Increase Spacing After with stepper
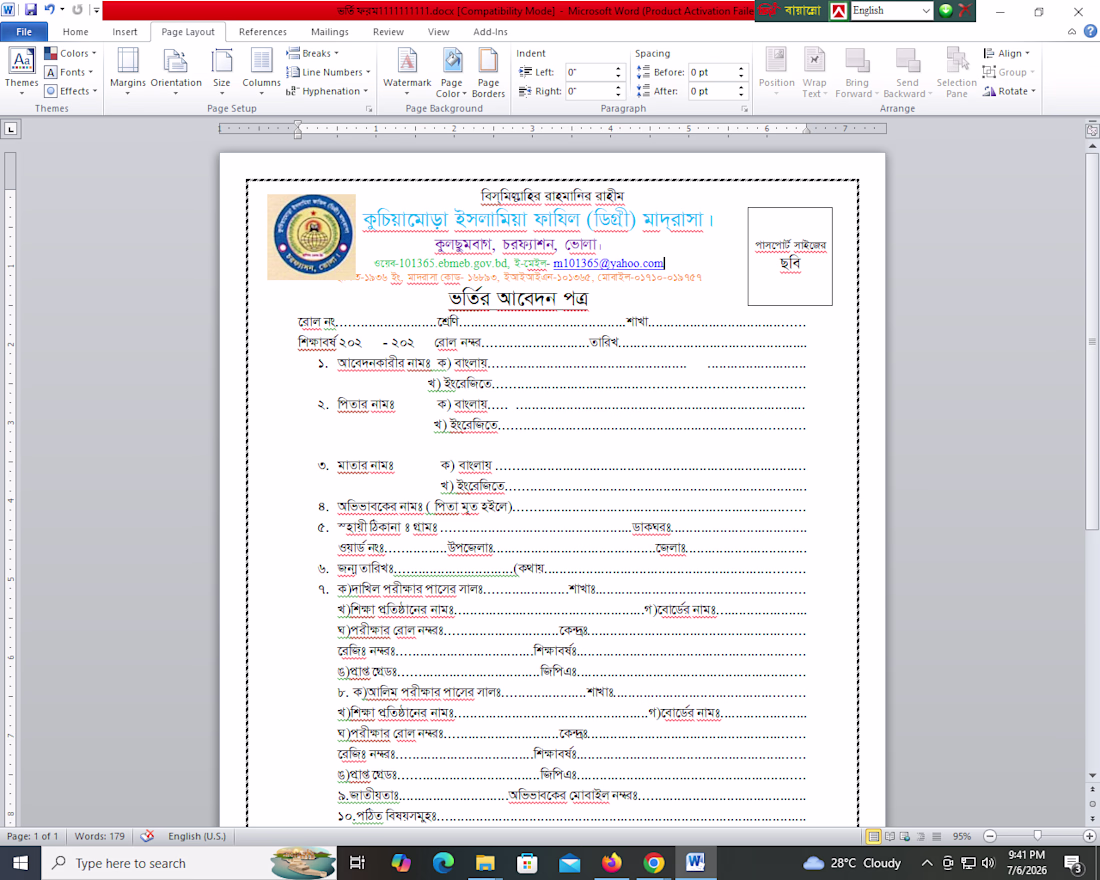The image size is (1100, 880). [741, 88]
